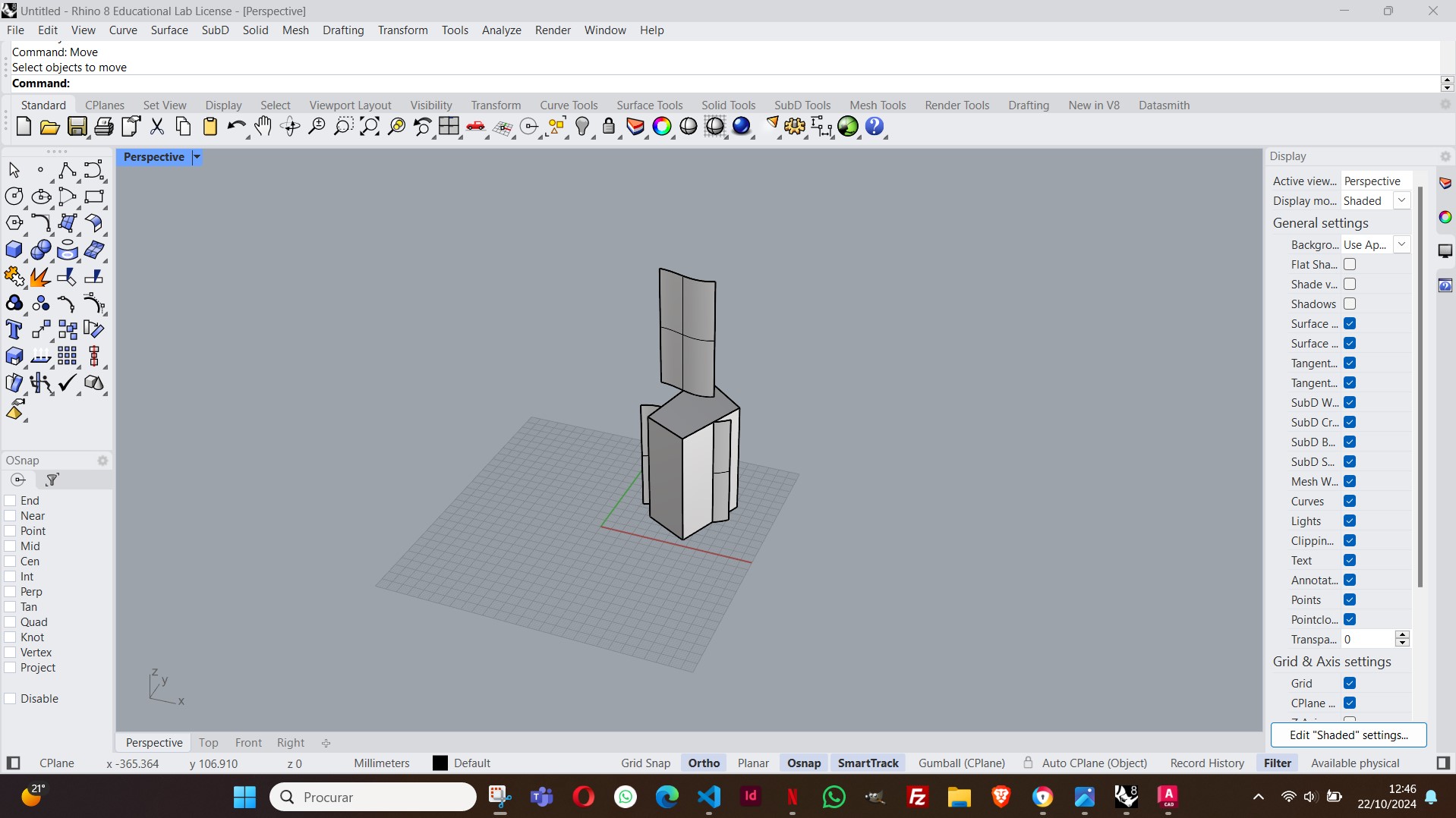Enable the Cen object snap
Screen dimensions: 1456x818
click(11, 562)
